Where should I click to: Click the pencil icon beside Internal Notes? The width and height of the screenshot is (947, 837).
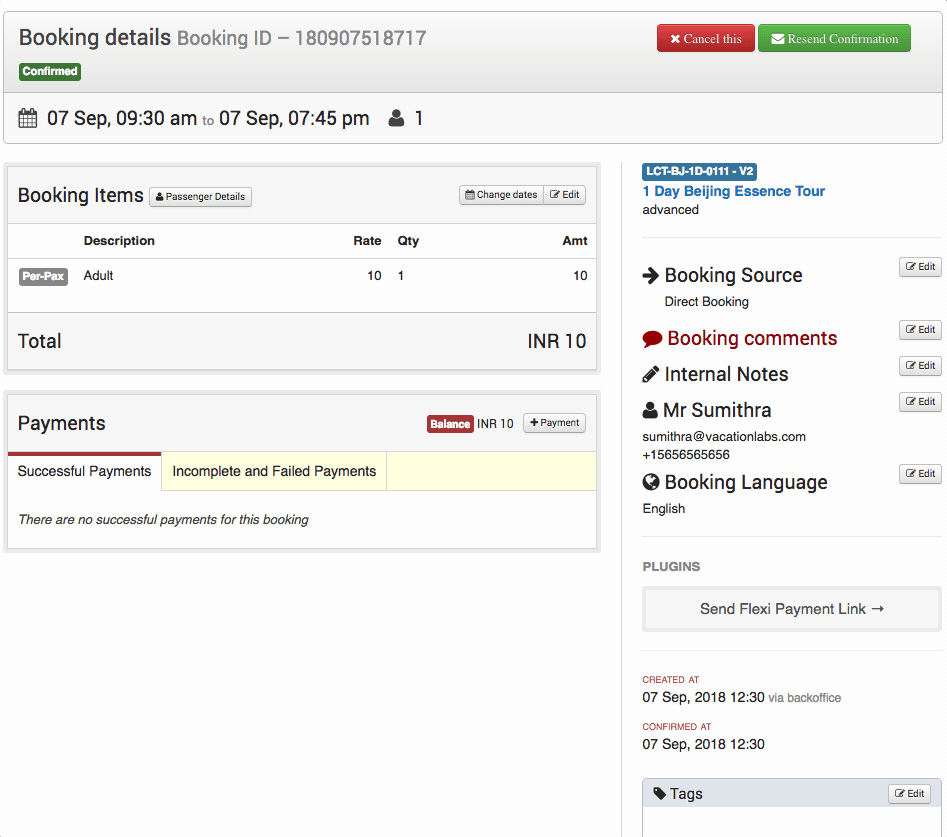(x=651, y=375)
